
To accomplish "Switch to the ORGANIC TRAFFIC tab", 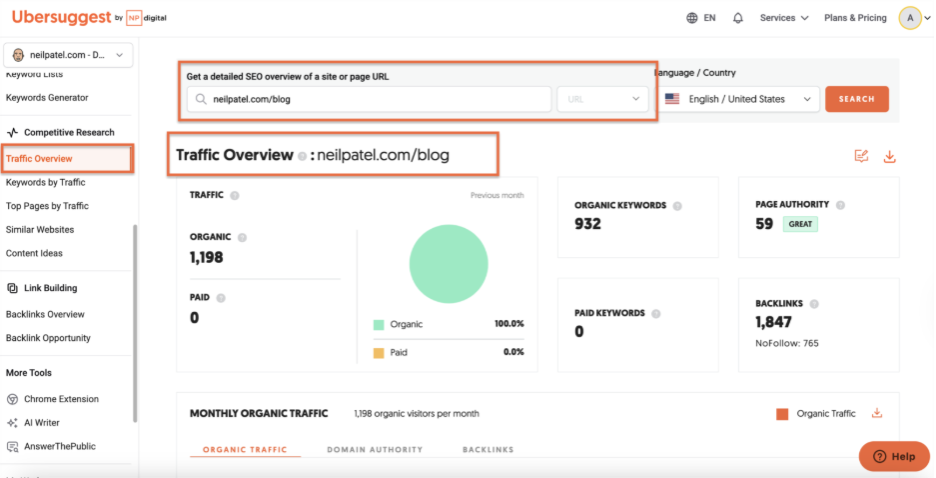I will 245,450.
